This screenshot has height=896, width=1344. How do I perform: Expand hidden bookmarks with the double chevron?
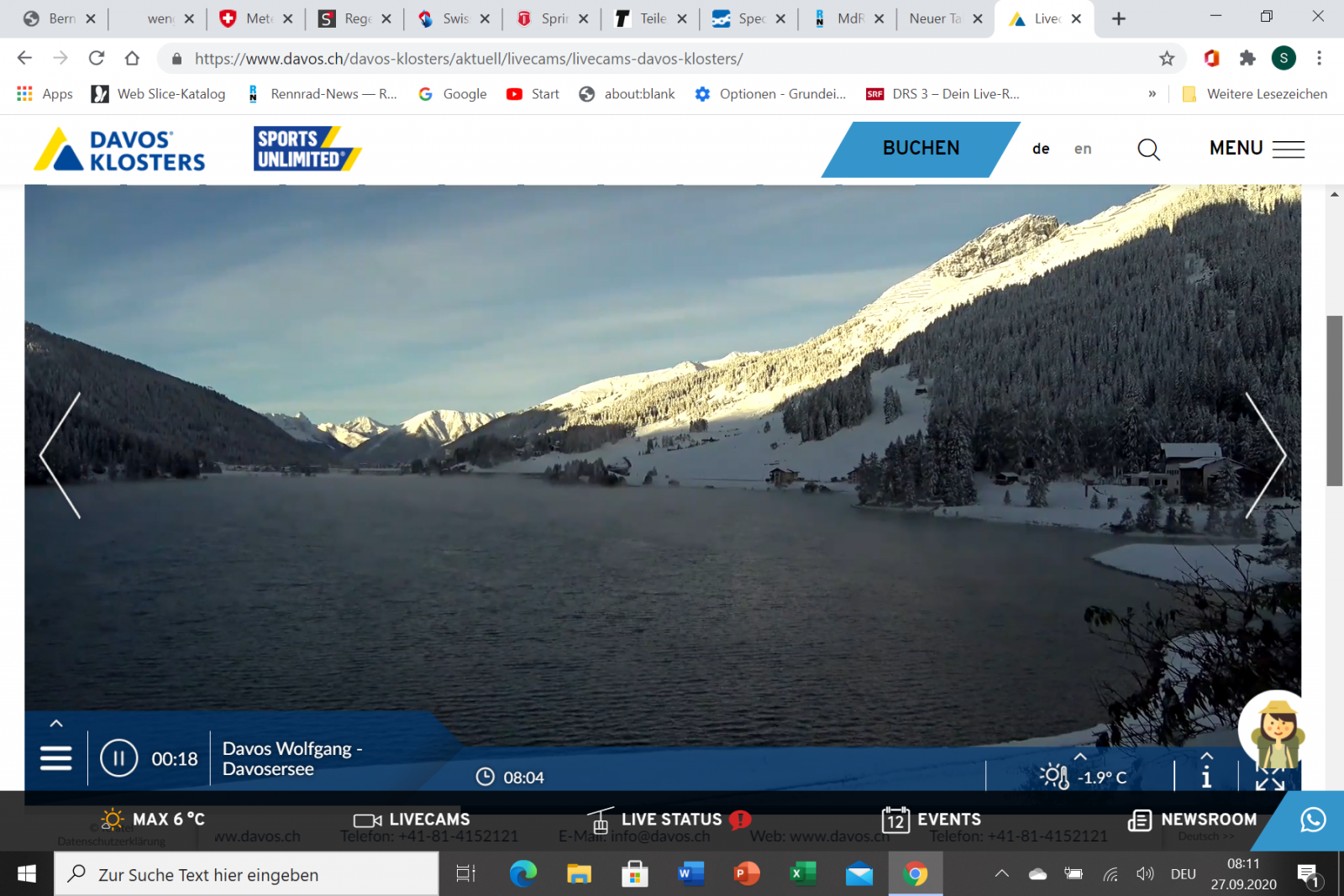tap(1152, 94)
